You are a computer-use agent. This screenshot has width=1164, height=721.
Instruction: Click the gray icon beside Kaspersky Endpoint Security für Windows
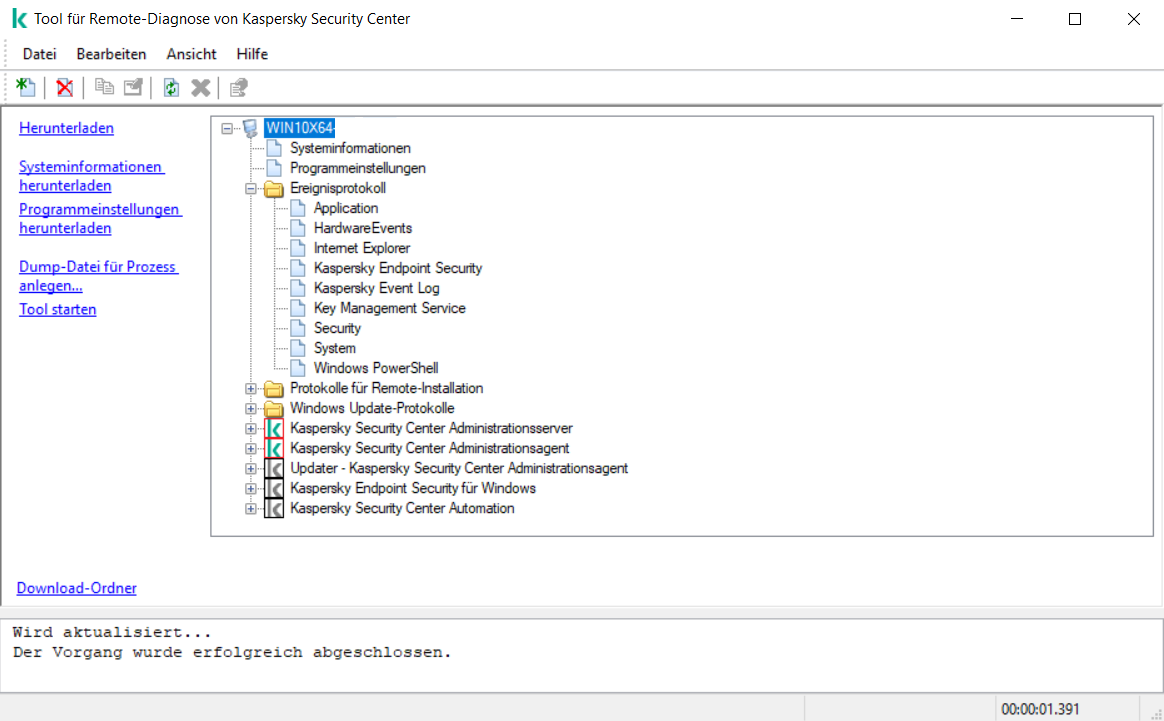pyautogui.click(x=274, y=489)
